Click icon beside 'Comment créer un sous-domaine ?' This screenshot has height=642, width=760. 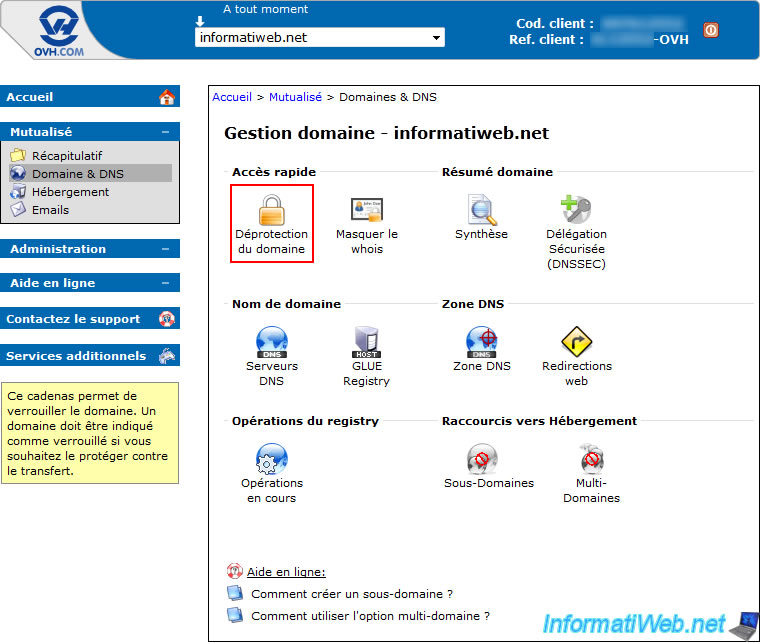coord(235,593)
